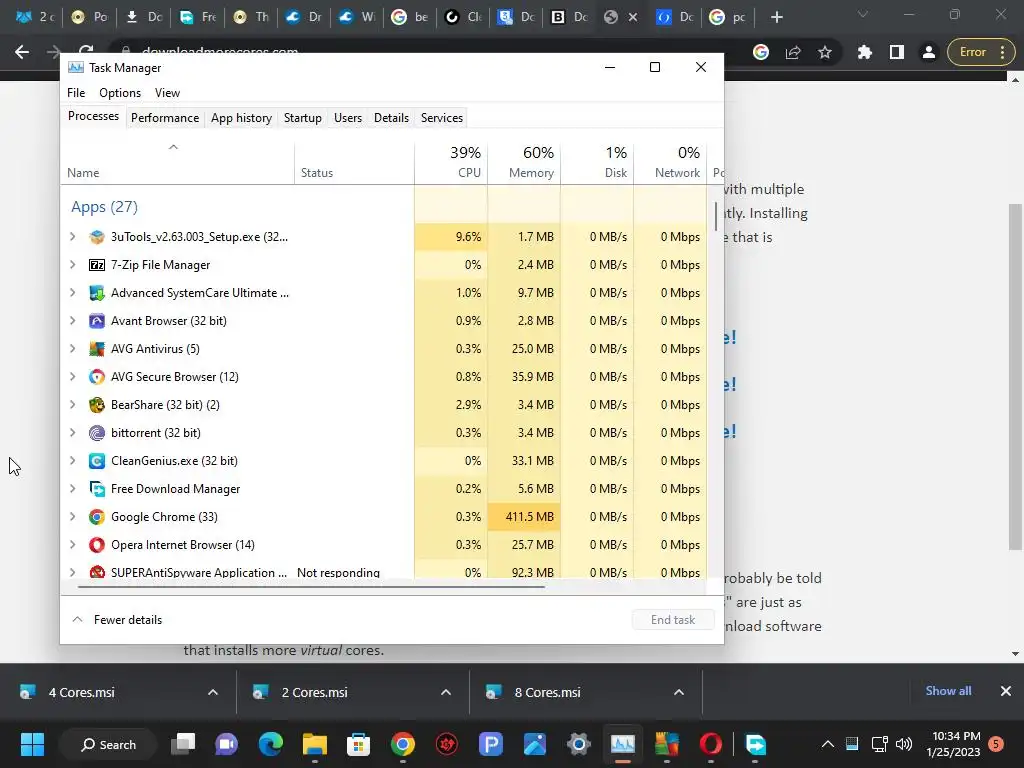Click the volume icon in system tray
This screenshot has height=768, width=1024.
point(904,744)
